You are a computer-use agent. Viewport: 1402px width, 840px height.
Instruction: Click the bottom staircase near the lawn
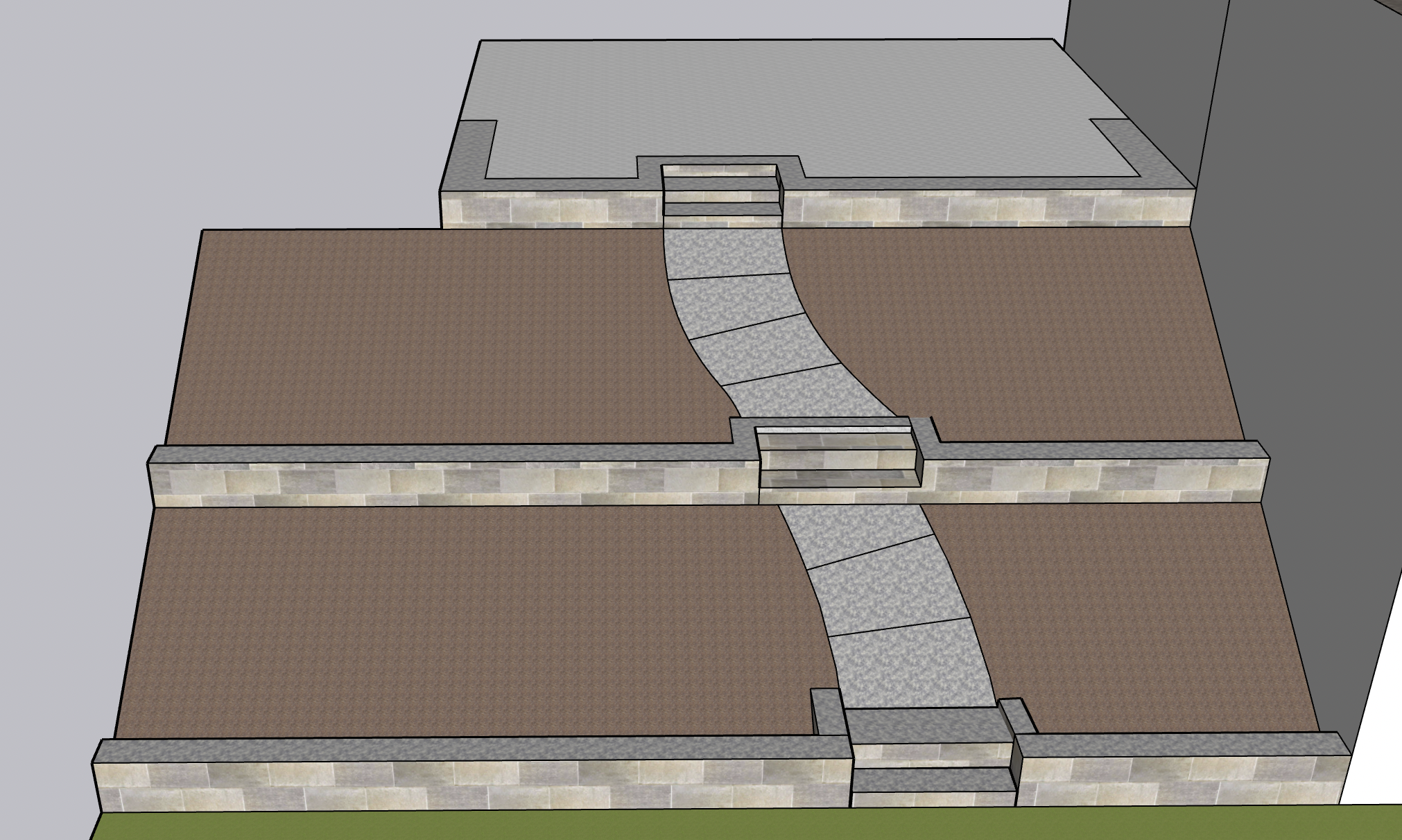tap(933, 780)
